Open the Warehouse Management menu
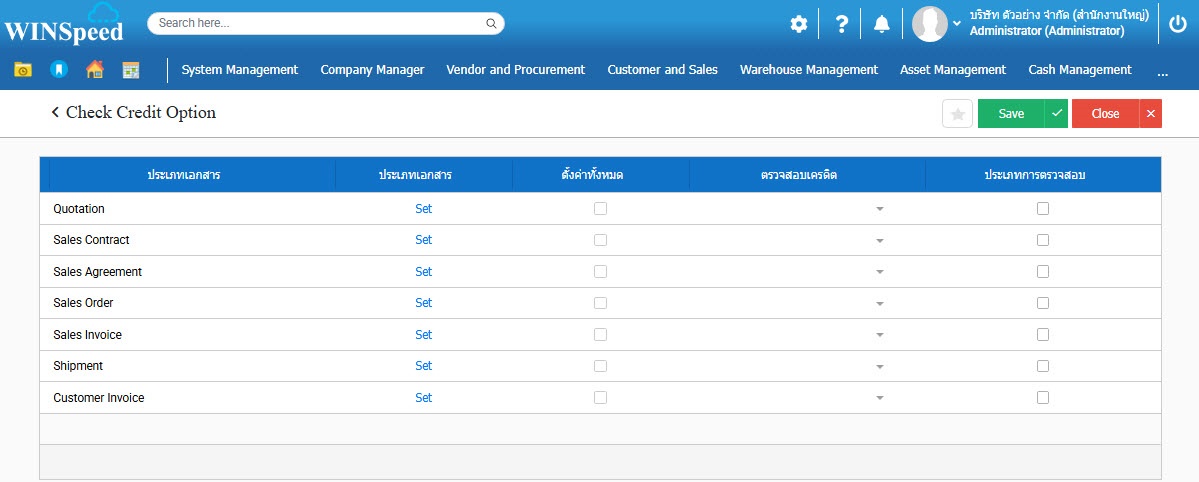 click(809, 70)
